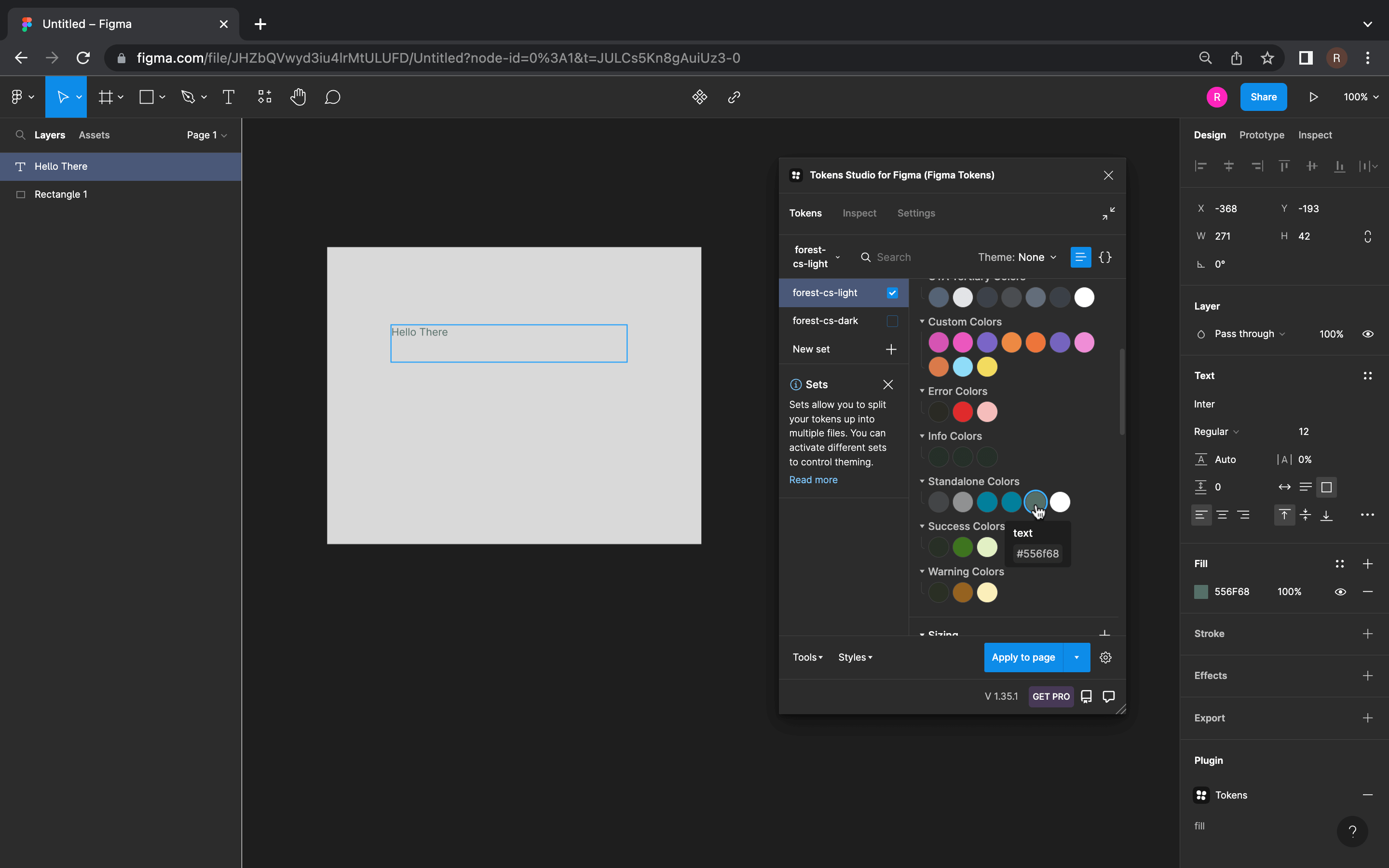Open Tokens plugin apply settings gear
The height and width of the screenshot is (868, 1389).
[x=1105, y=657]
